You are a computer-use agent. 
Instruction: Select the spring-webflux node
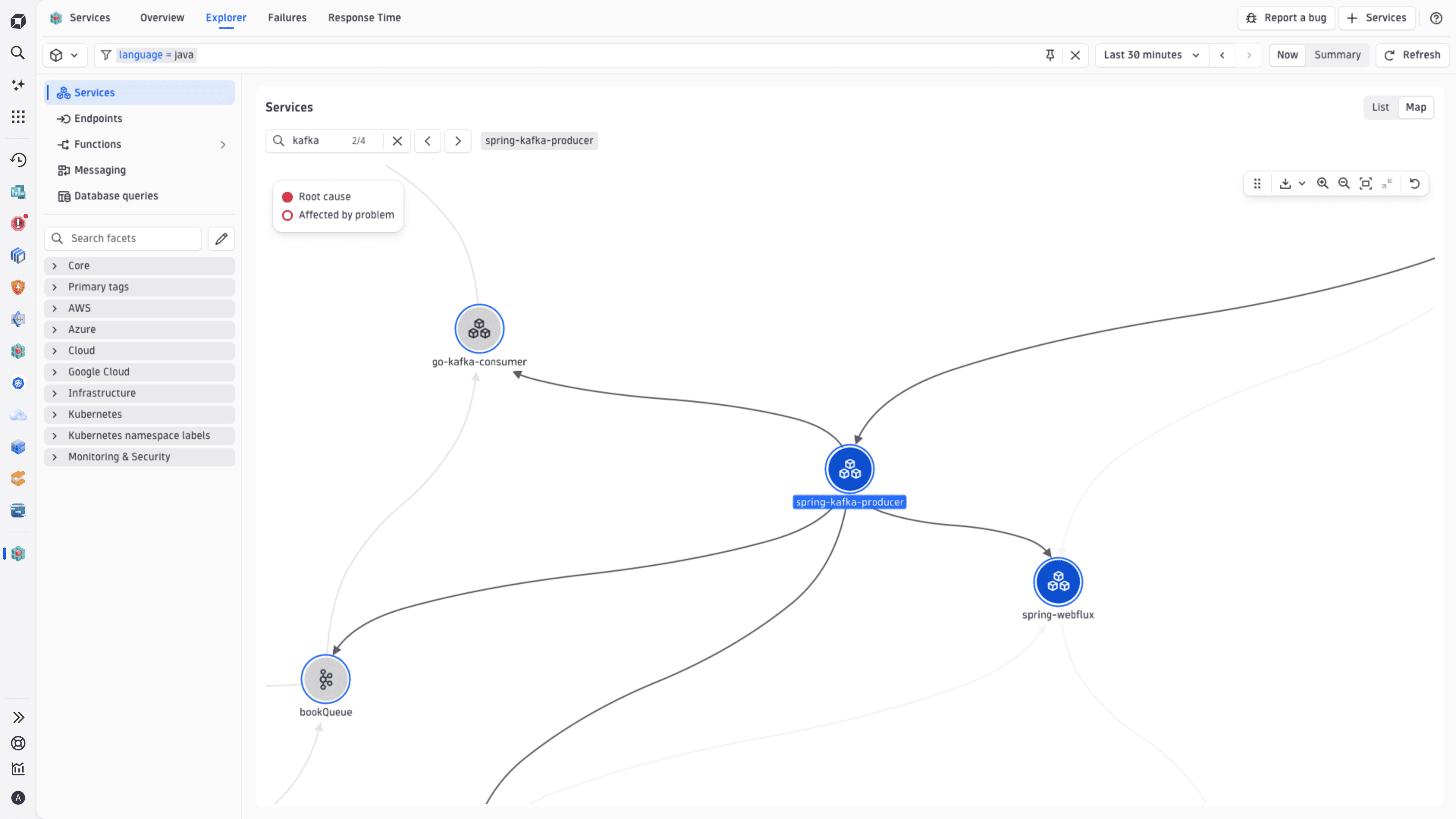[x=1058, y=582]
